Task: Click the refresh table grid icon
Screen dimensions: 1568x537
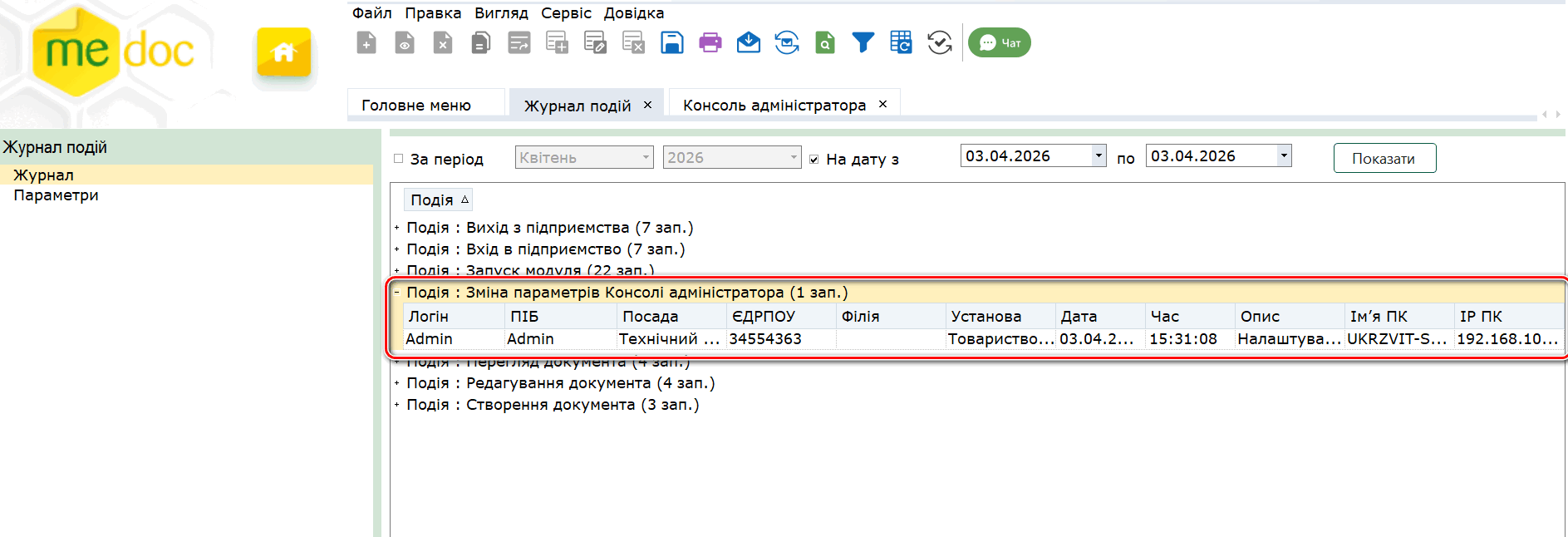Action: pos(901,42)
